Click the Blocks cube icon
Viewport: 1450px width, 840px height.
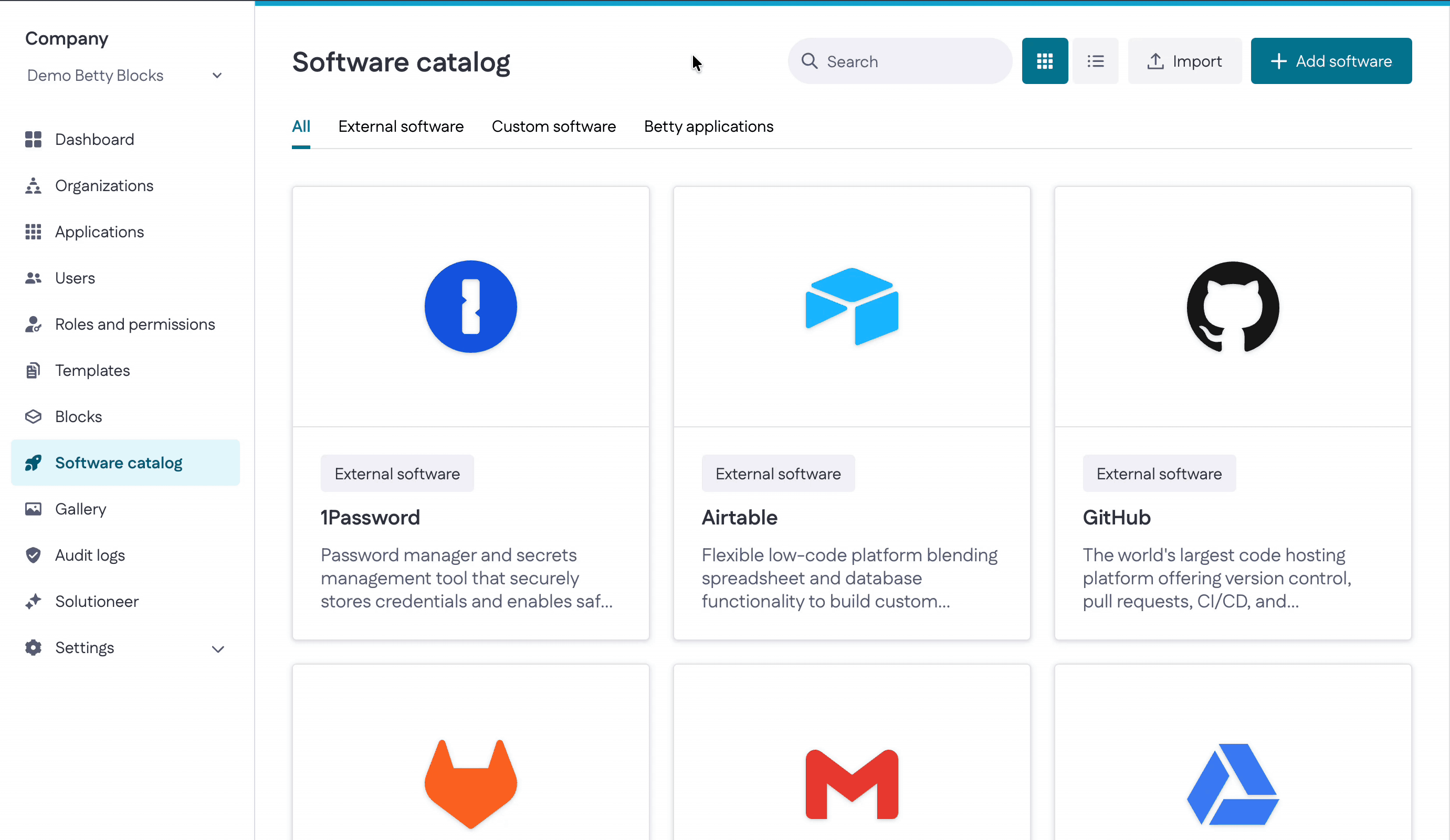[34, 416]
